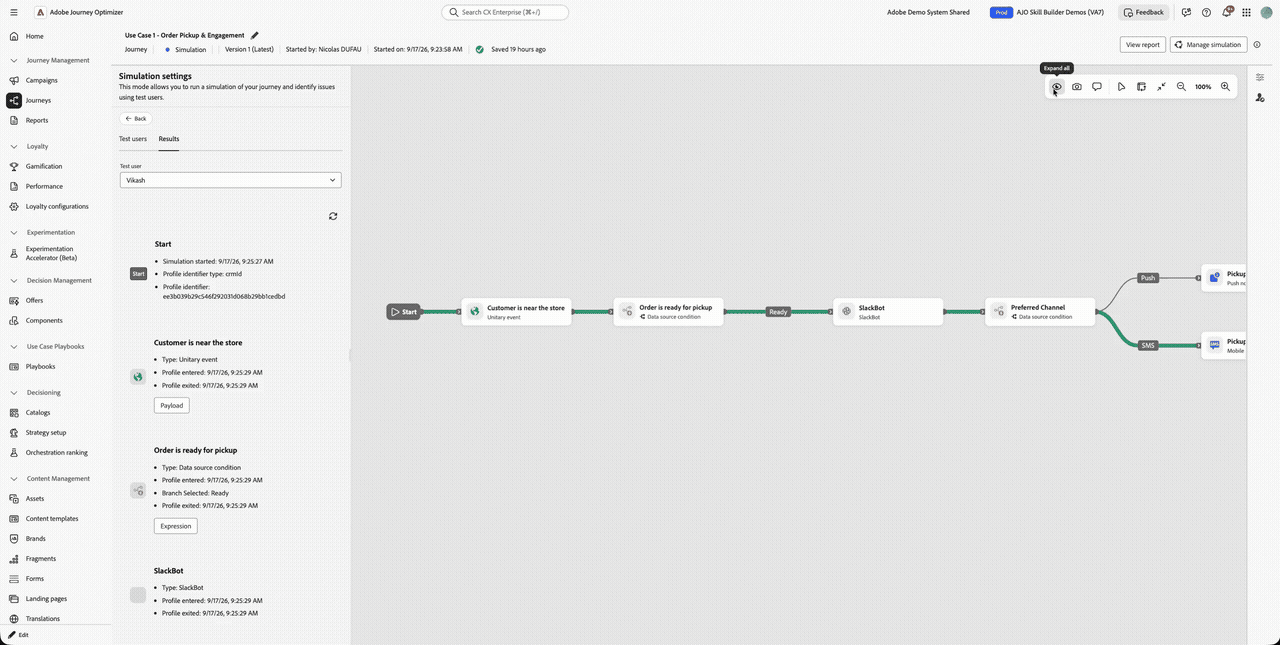Select the pointer tool in canvas toolbar
1280x645 pixels.
(1121, 87)
